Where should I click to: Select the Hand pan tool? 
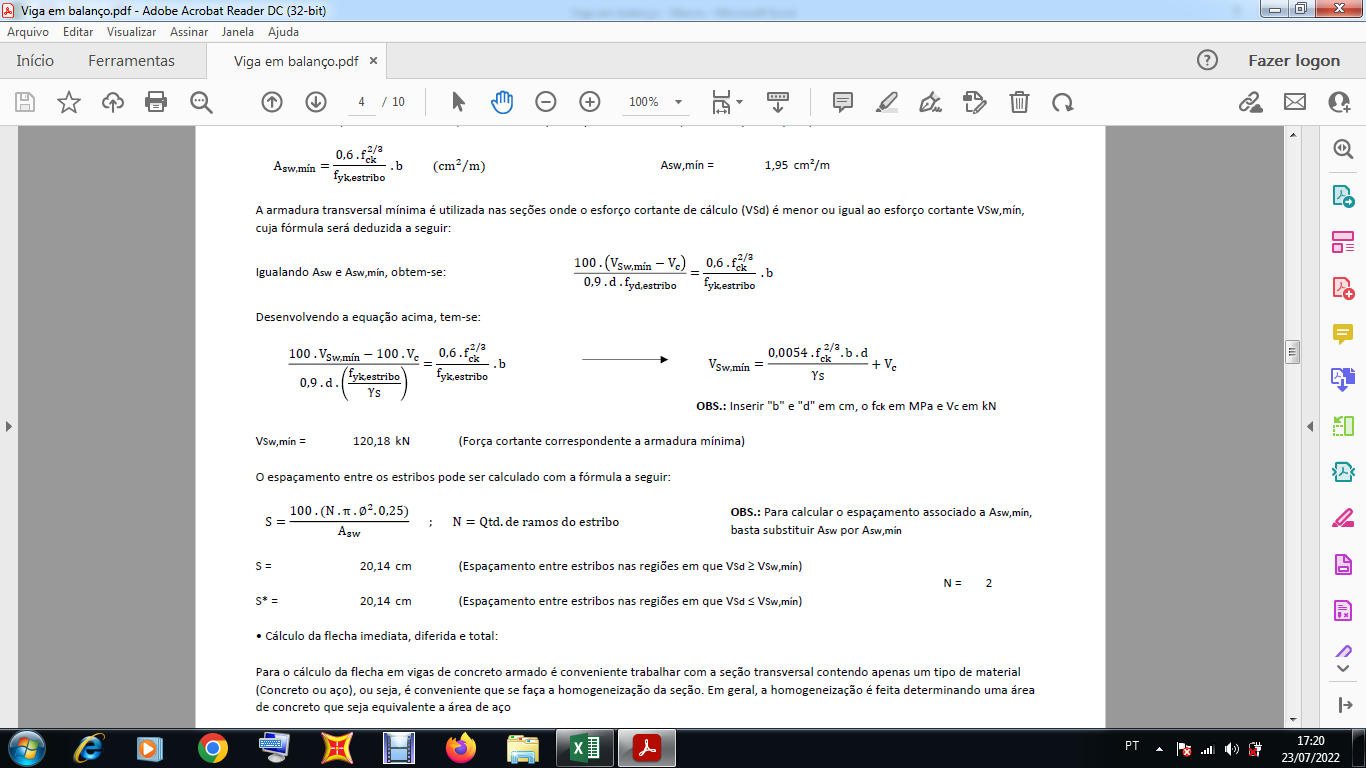pyautogui.click(x=502, y=102)
